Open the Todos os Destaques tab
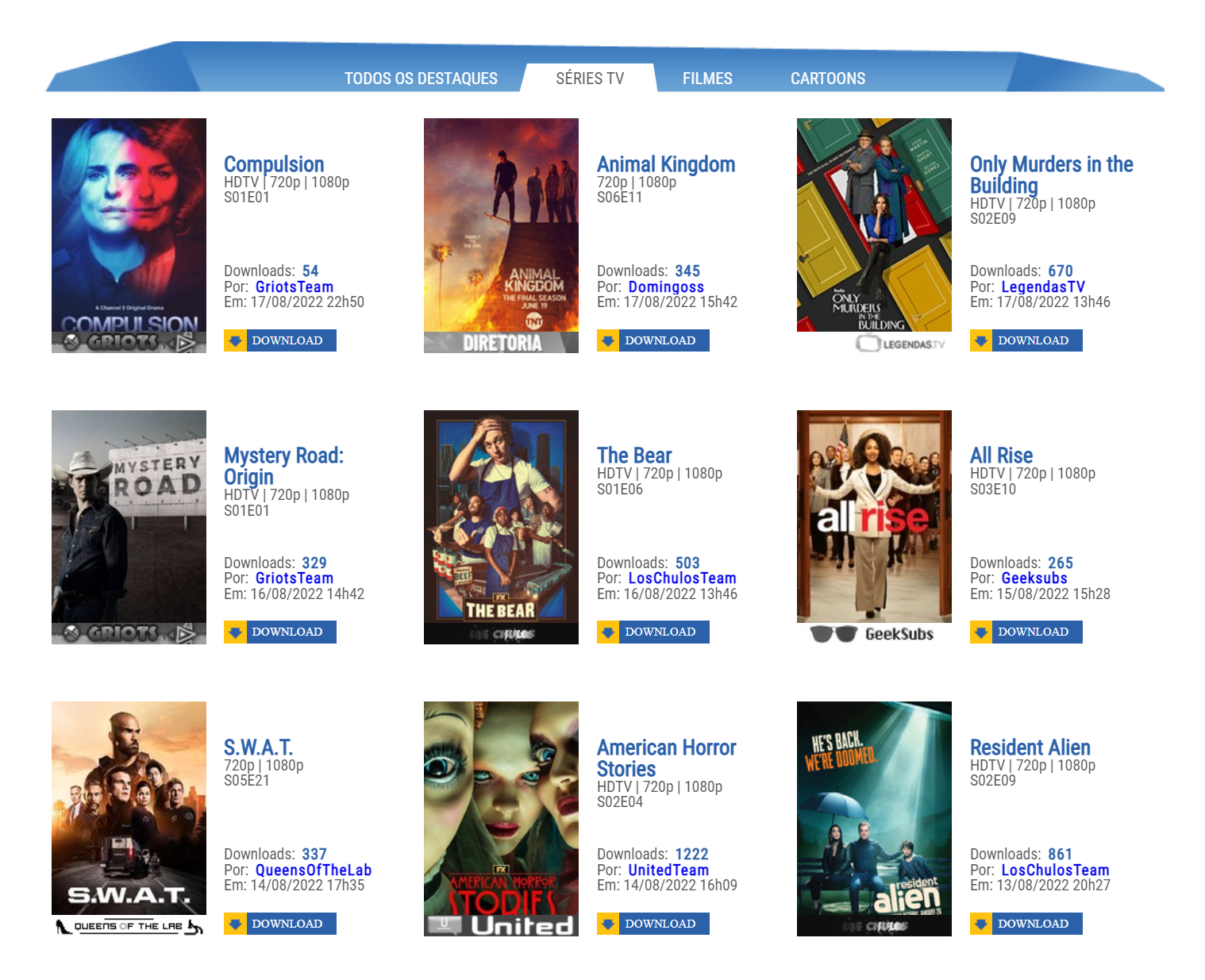 pyautogui.click(x=421, y=79)
